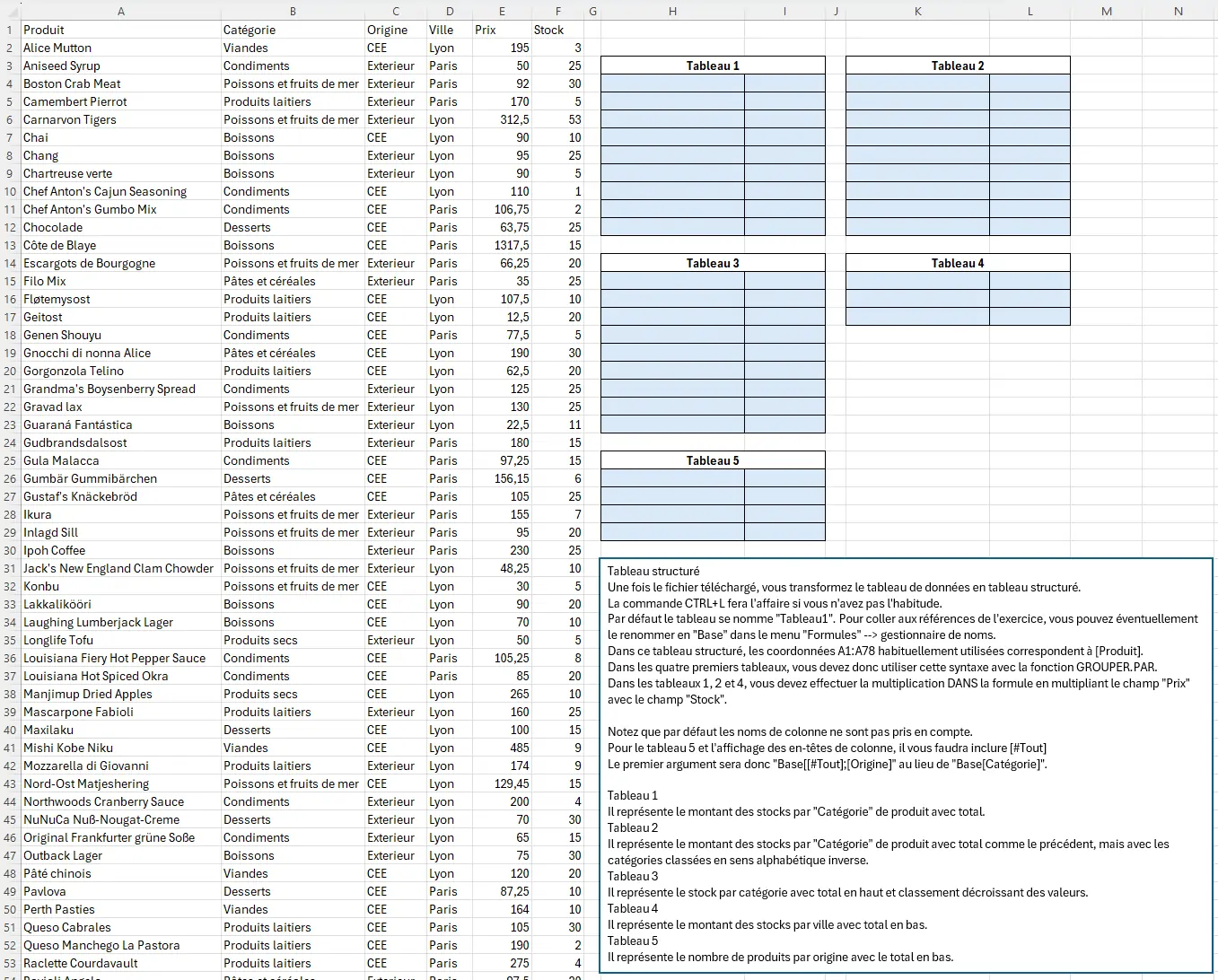The image size is (1218, 980).
Task: Click the price cell showing 312,5
Action: point(502,119)
